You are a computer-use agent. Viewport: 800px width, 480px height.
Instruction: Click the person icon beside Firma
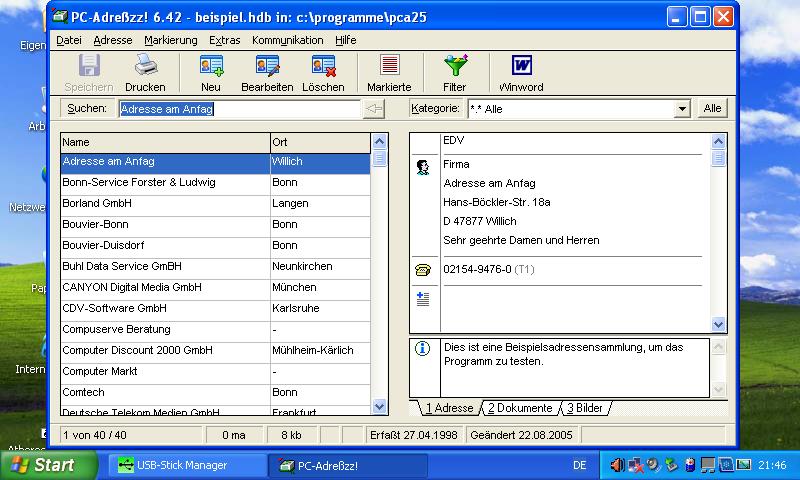pos(423,167)
